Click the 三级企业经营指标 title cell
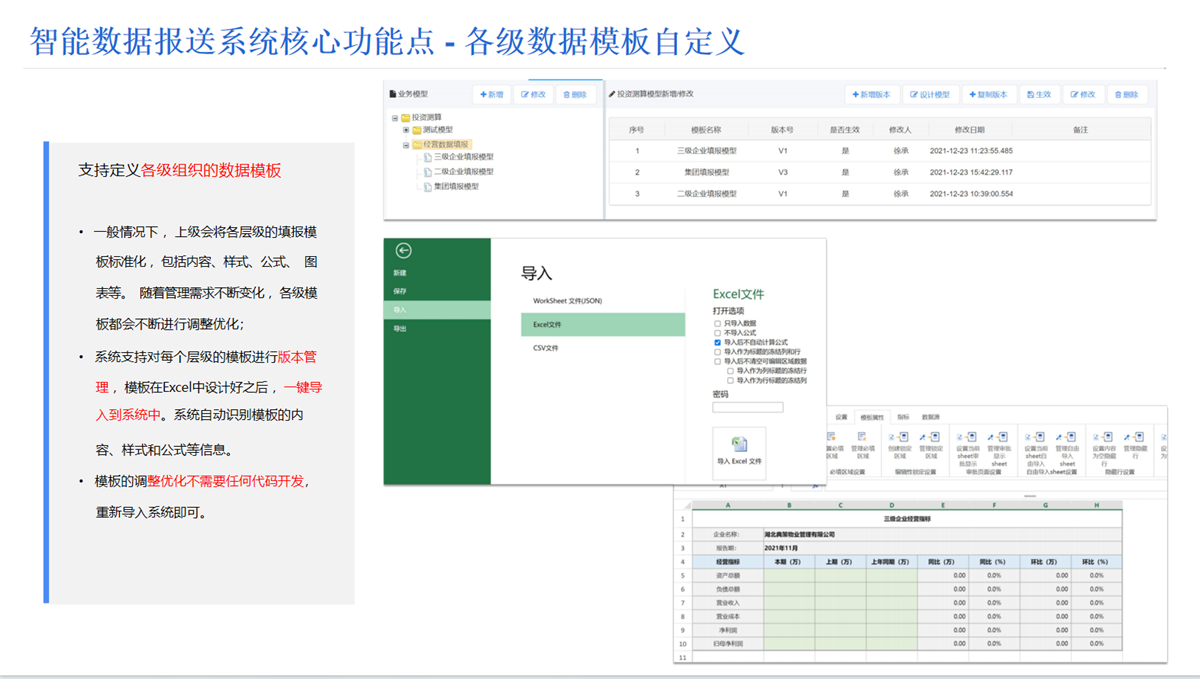This screenshot has width=1200, height=679. tap(907, 520)
